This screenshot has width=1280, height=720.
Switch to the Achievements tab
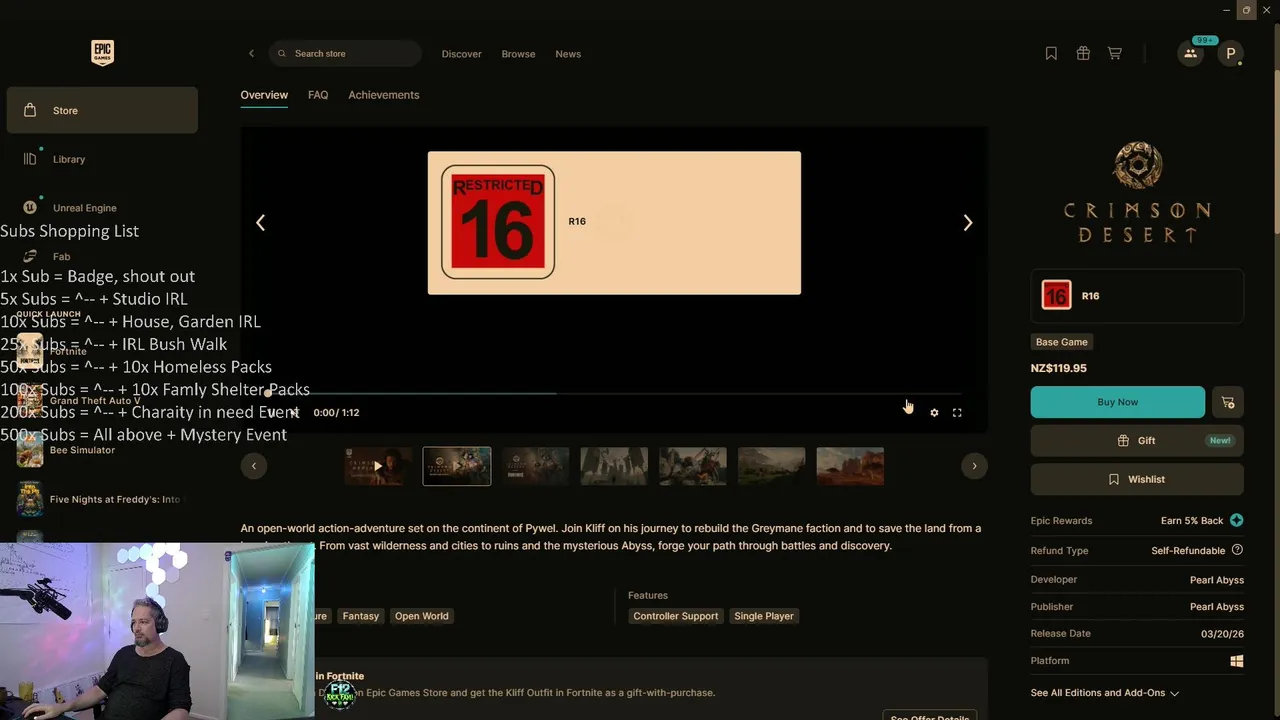click(x=384, y=95)
